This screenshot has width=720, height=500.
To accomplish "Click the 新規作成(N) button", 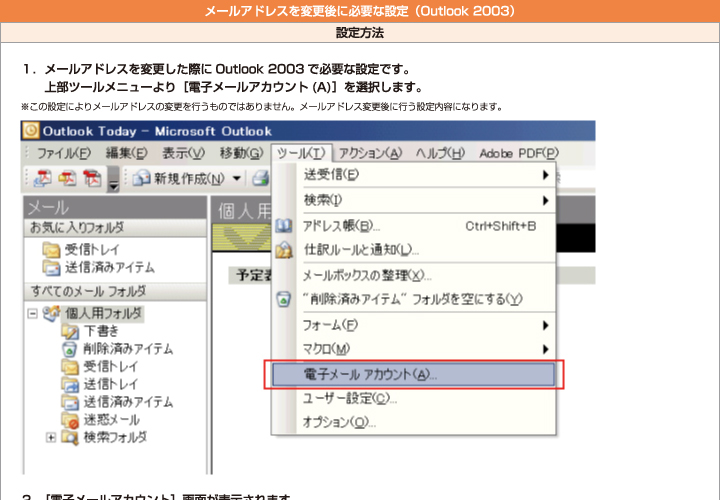I will tap(180, 178).
